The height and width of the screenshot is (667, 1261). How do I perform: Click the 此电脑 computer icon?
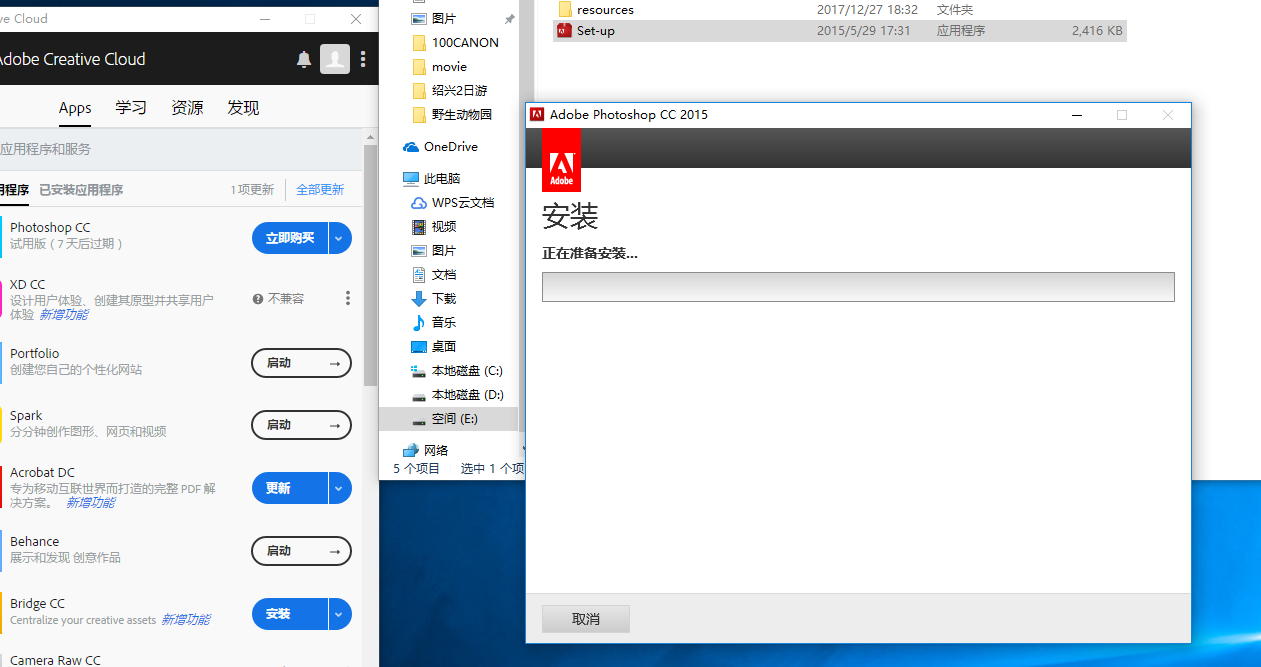click(x=411, y=179)
